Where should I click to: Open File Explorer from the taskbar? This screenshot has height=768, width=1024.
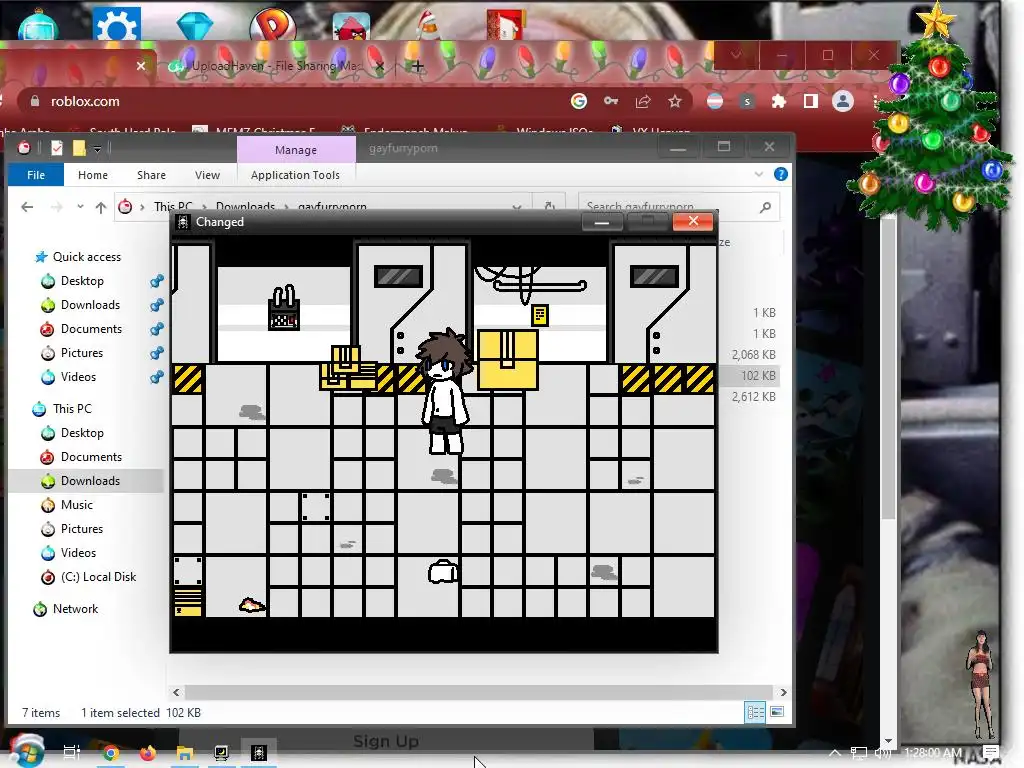tap(185, 753)
